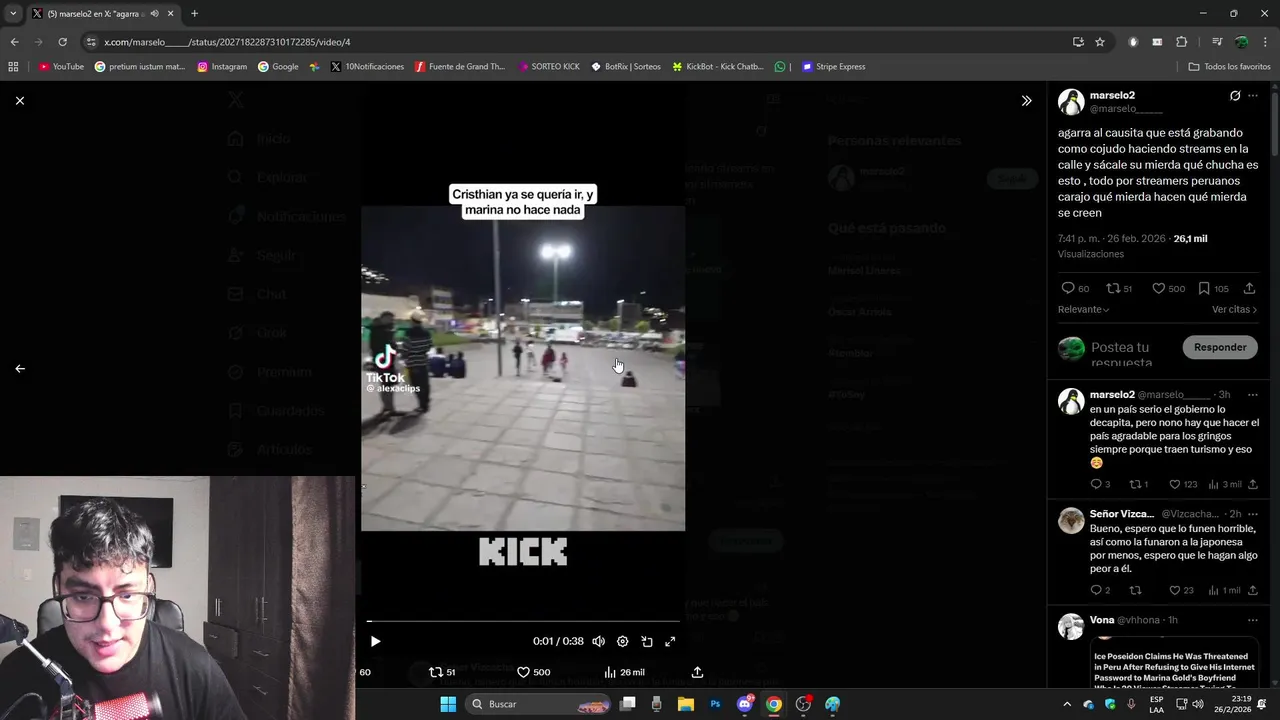Play the video

tap(375, 641)
